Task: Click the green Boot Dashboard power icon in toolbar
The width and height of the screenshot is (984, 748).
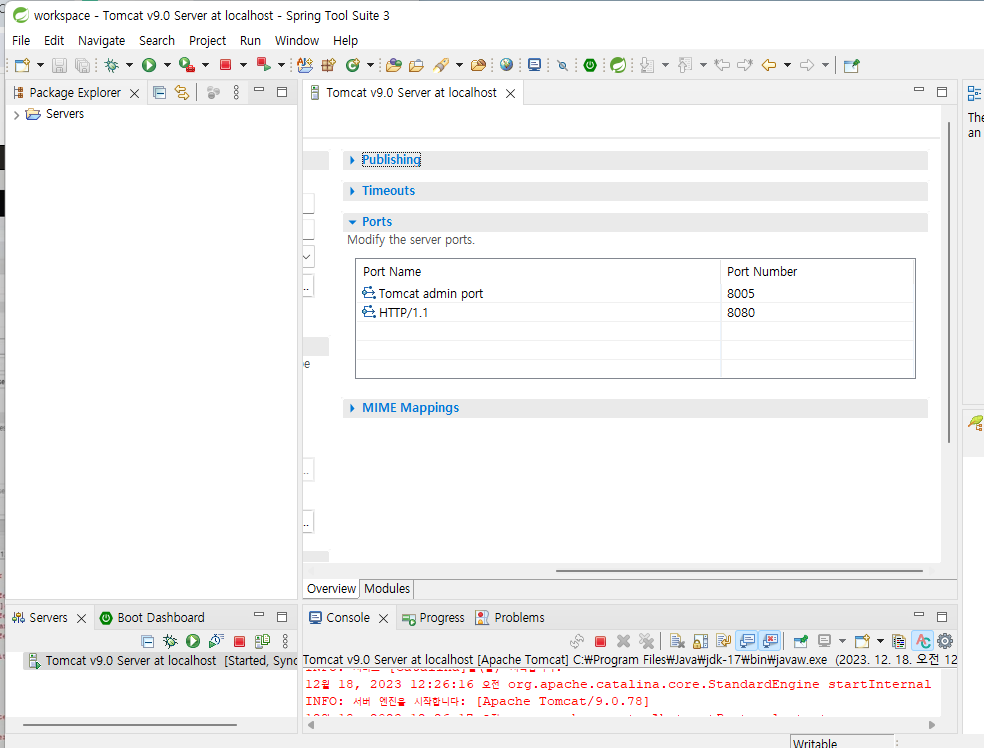Action: point(590,65)
